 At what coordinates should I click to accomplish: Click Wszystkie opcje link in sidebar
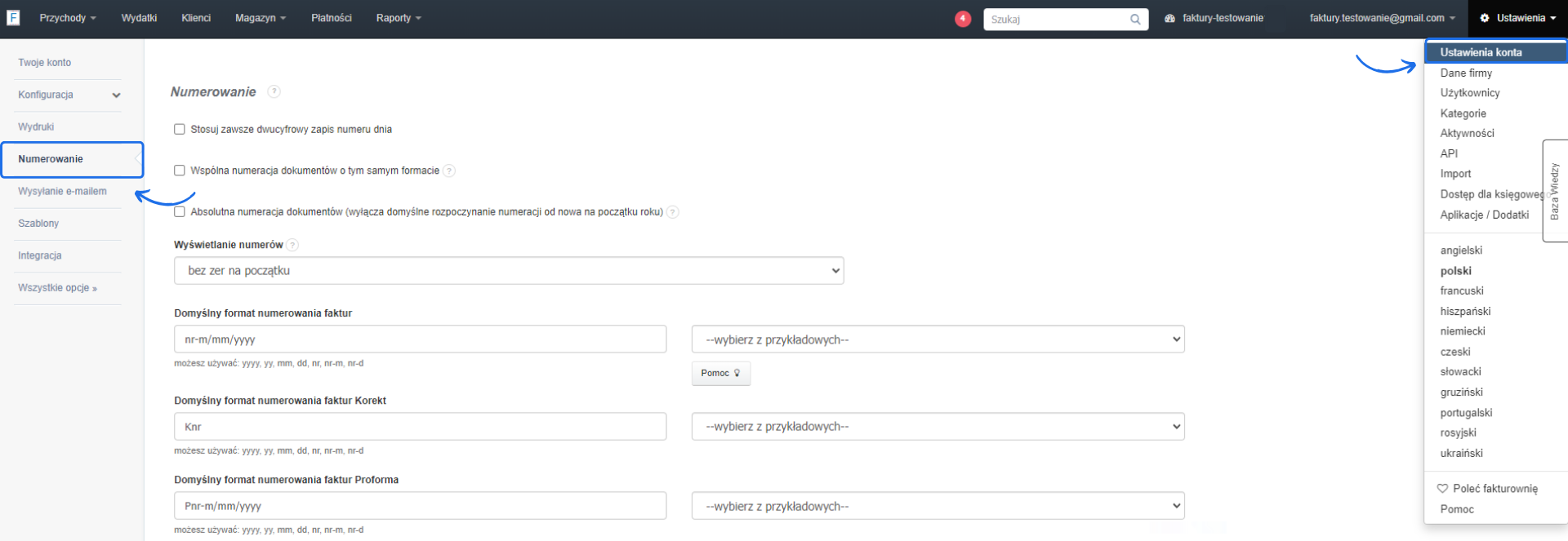coord(57,288)
